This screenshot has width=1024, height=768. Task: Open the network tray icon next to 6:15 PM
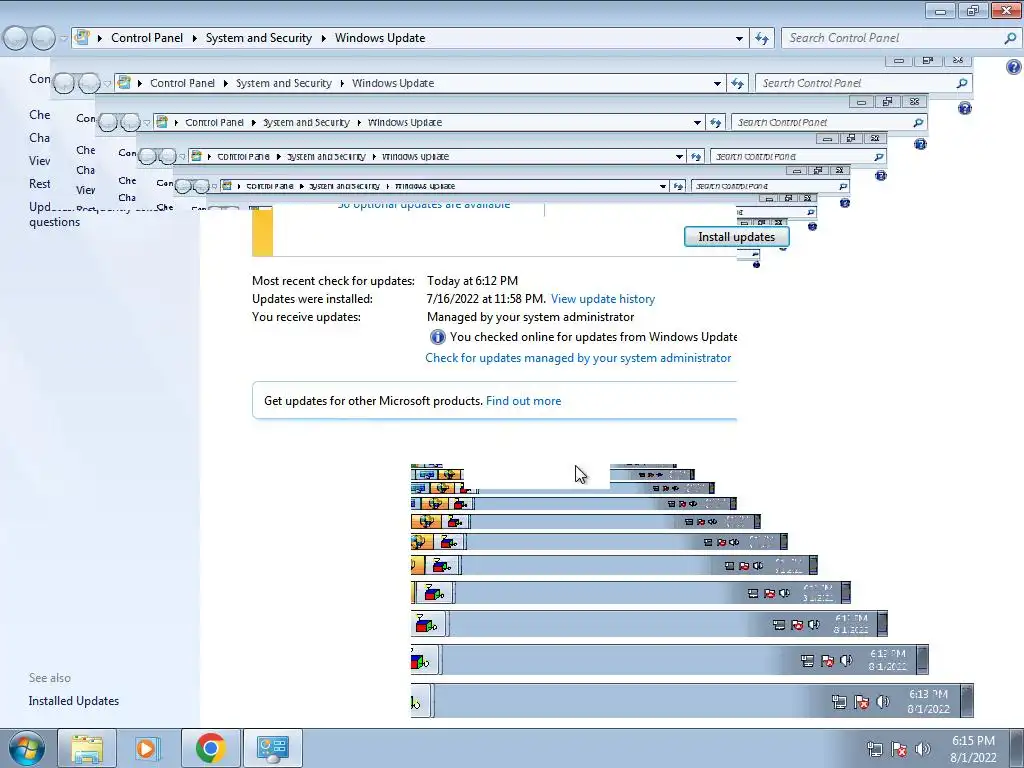[874, 749]
